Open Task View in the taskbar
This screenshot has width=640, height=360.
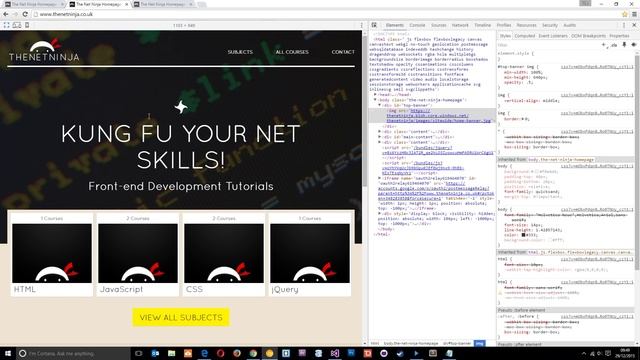click(x=138, y=353)
